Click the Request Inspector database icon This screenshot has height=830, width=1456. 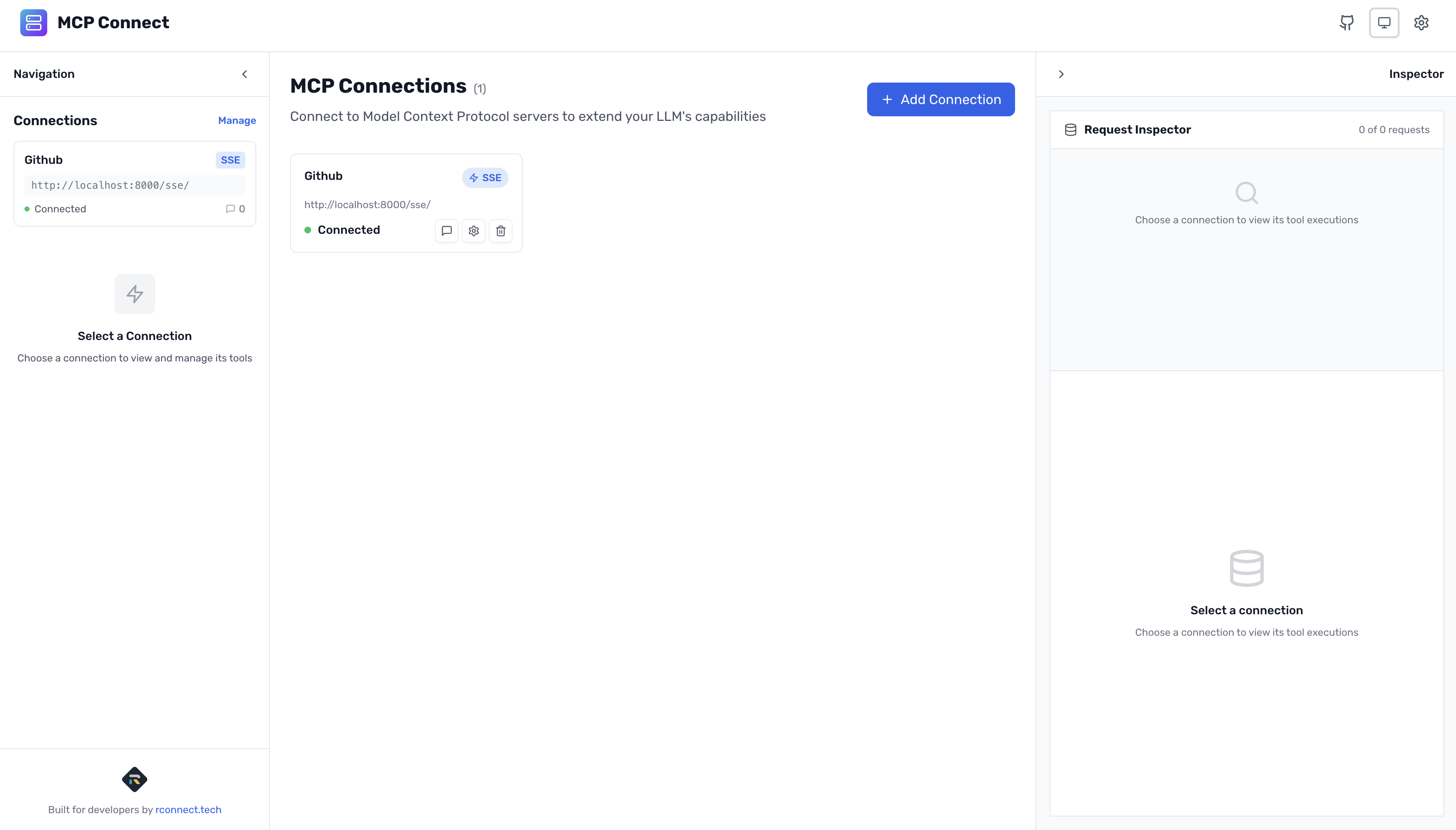pyautogui.click(x=1070, y=129)
